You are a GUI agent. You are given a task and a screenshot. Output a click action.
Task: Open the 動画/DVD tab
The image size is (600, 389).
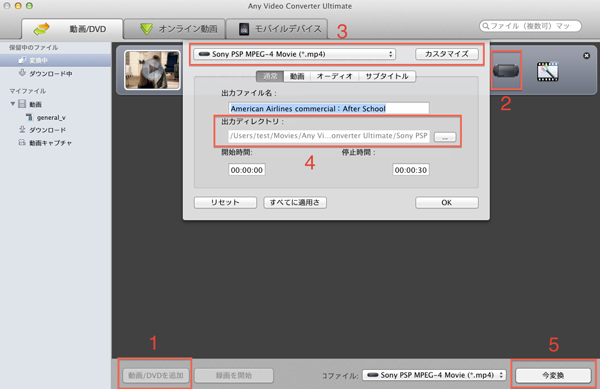click(72, 29)
